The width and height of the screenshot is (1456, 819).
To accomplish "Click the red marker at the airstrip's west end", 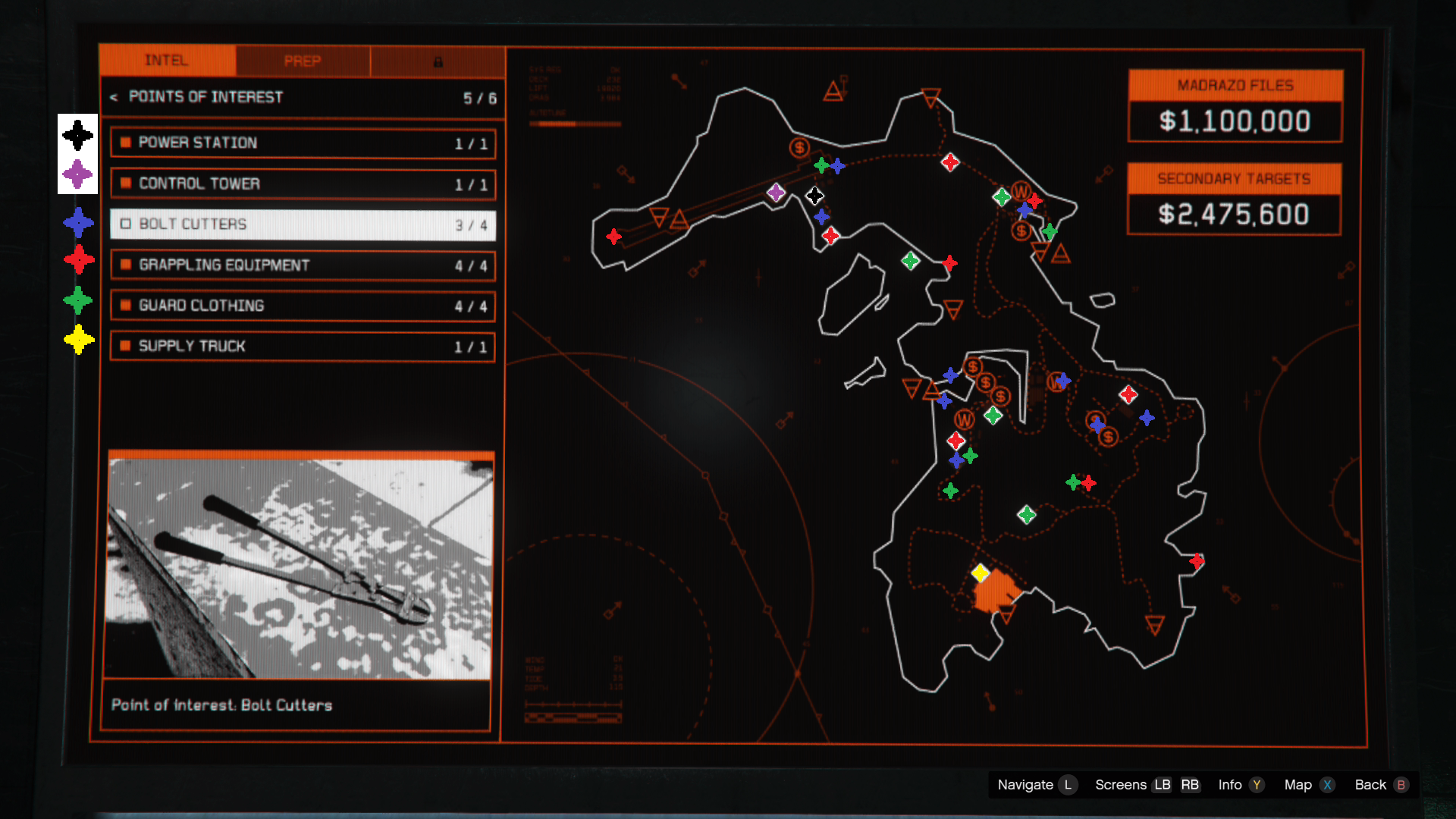I will (613, 237).
